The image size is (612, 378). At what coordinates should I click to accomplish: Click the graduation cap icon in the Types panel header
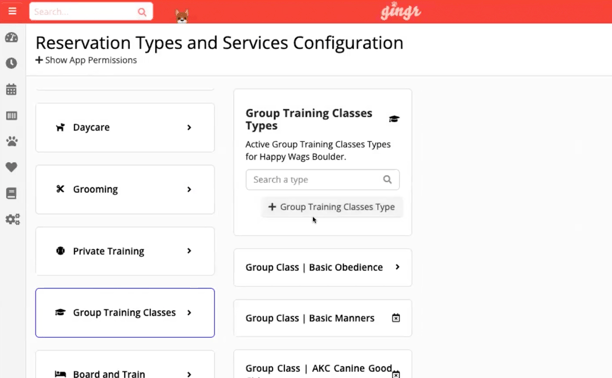pyautogui.click(x=394, y=119)
